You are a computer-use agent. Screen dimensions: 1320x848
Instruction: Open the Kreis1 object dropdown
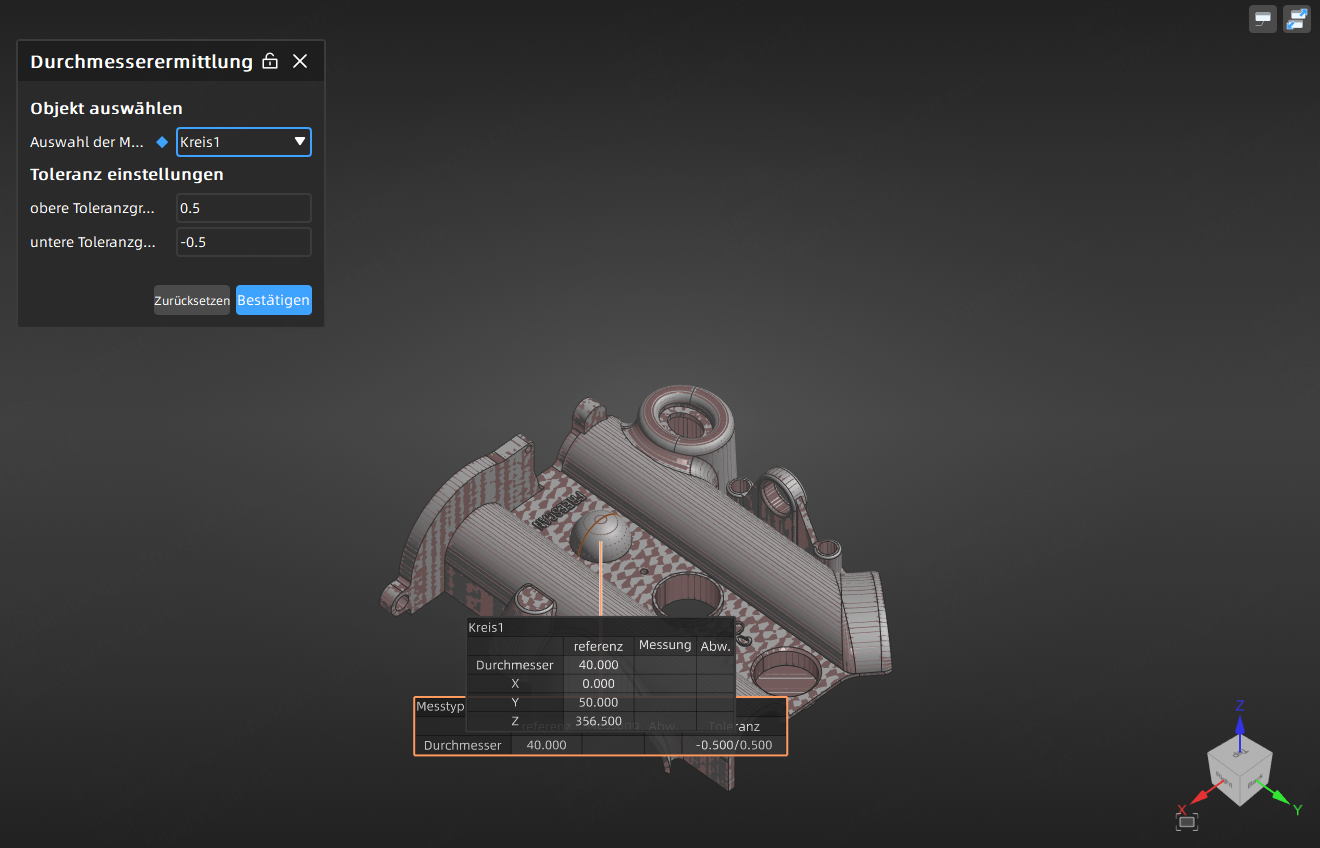pos(244,142)
